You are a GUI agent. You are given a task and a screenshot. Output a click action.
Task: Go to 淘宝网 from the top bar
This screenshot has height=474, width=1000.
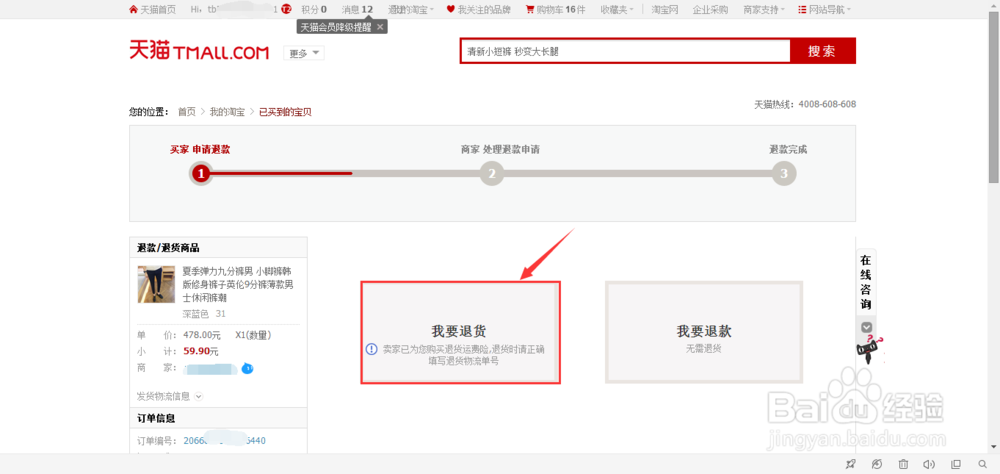(x=665, y=10)
